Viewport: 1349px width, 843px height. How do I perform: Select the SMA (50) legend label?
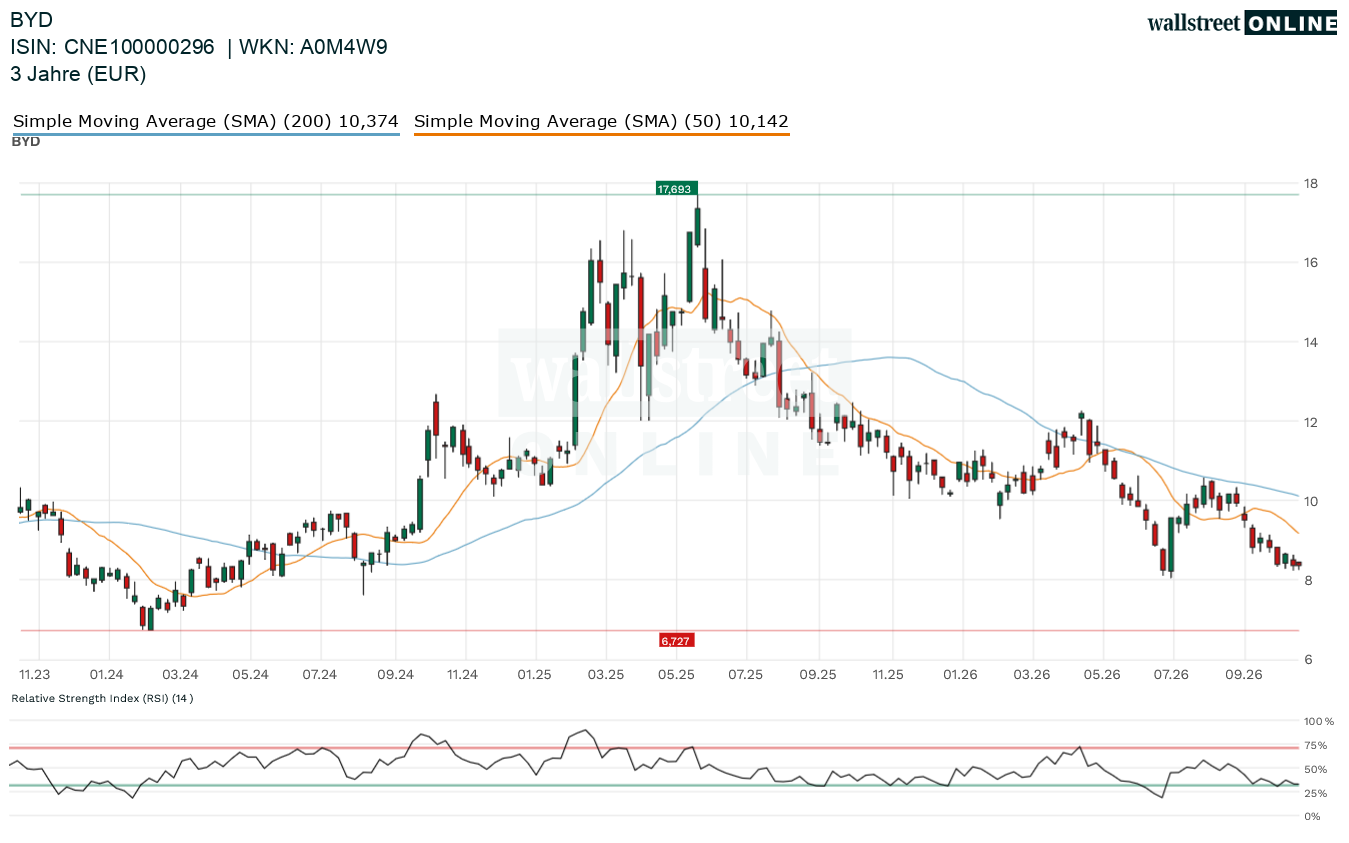pyautogui.click(x=601, y=121)
